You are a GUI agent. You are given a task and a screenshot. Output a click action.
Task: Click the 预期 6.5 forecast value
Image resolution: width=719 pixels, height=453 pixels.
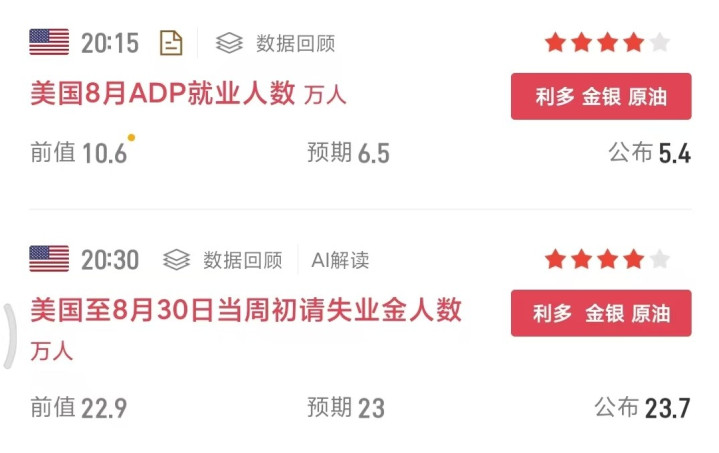coord(348,153)
